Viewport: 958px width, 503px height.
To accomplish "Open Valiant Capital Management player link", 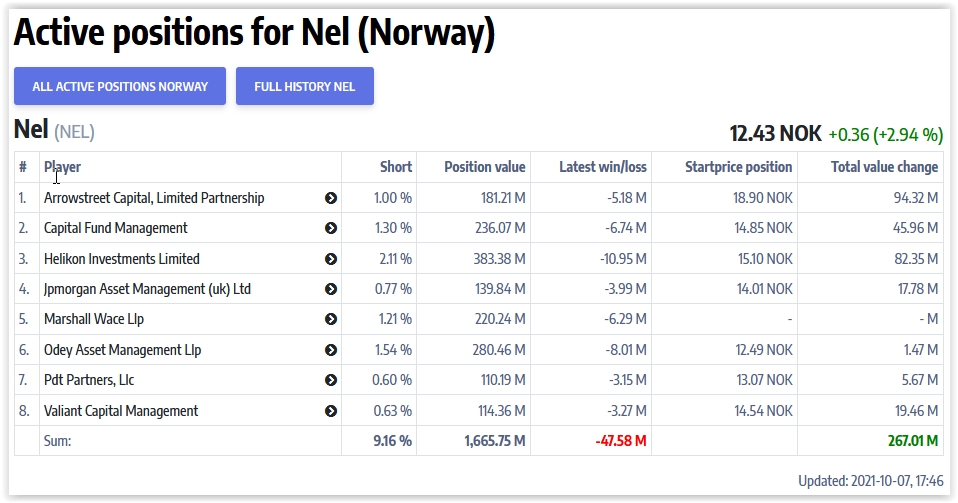I will pos(121,411).
